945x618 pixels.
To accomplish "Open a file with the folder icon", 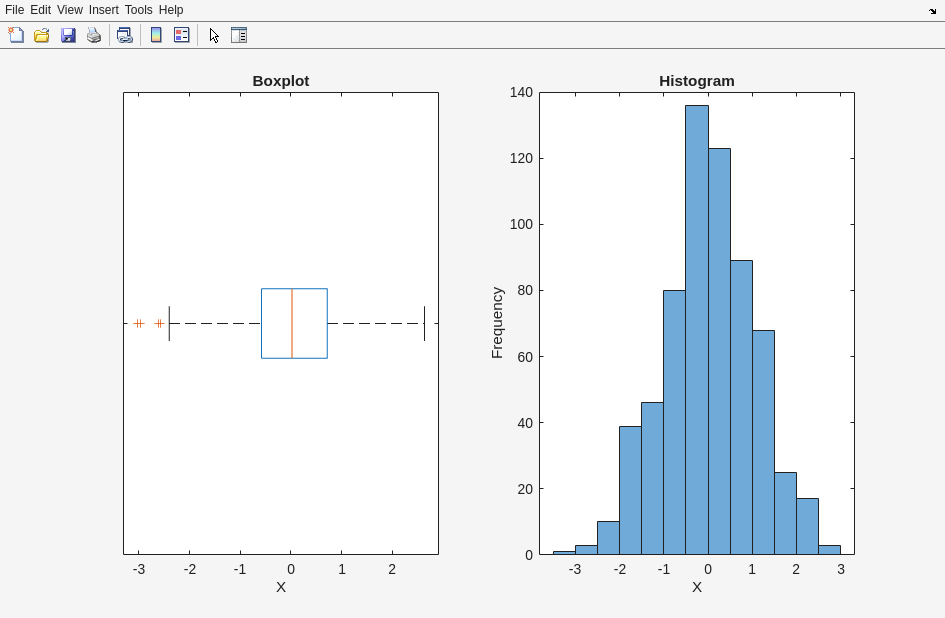I will coord(42,35).
